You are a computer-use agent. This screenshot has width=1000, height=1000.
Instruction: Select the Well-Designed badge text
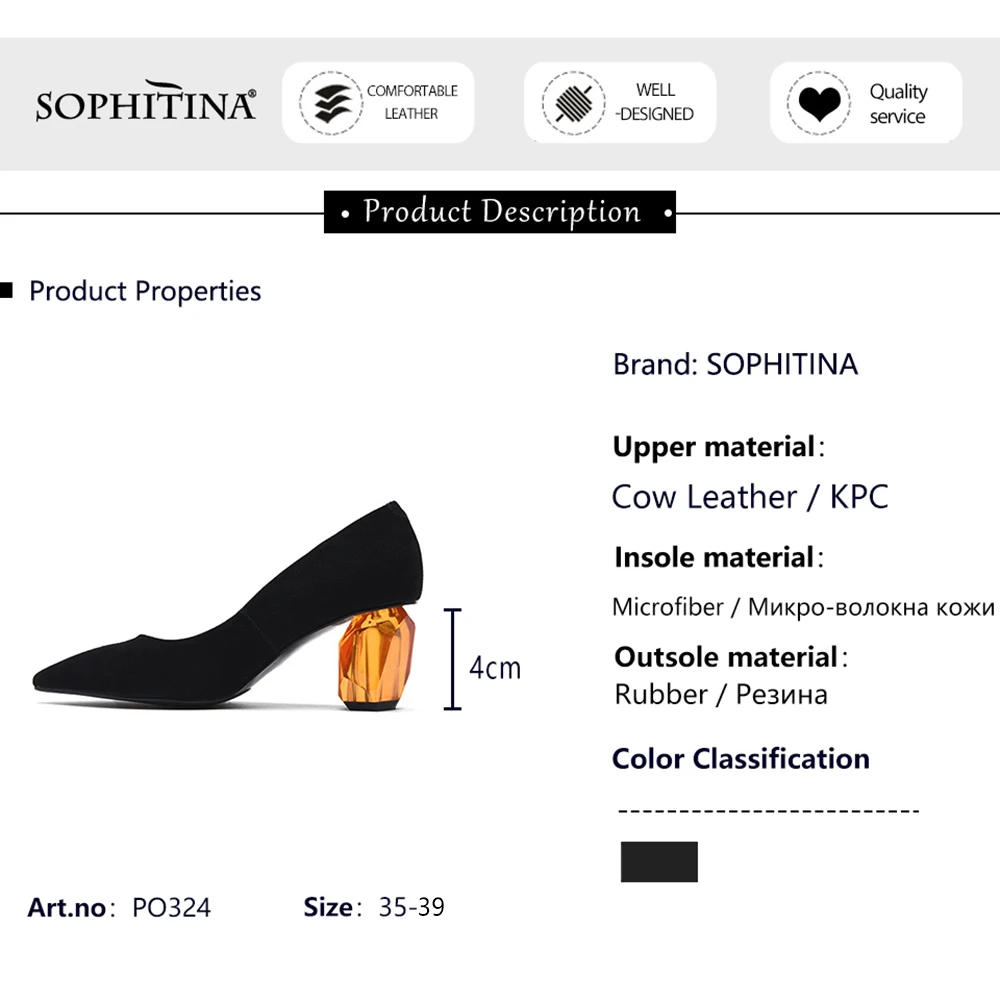pyautogui.click(x=654, y=102)
